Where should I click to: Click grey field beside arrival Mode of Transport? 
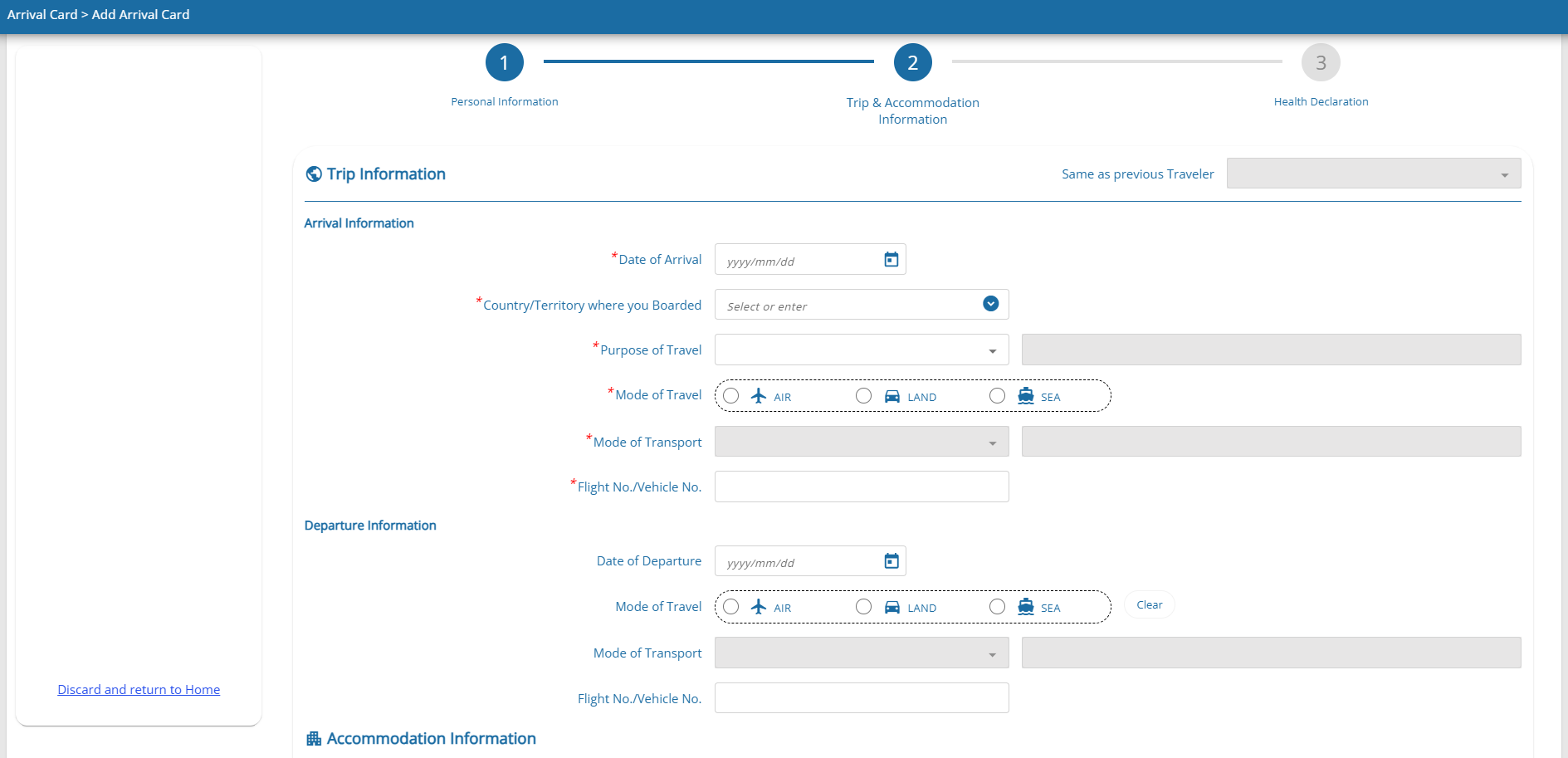[x=1271, y=442]
